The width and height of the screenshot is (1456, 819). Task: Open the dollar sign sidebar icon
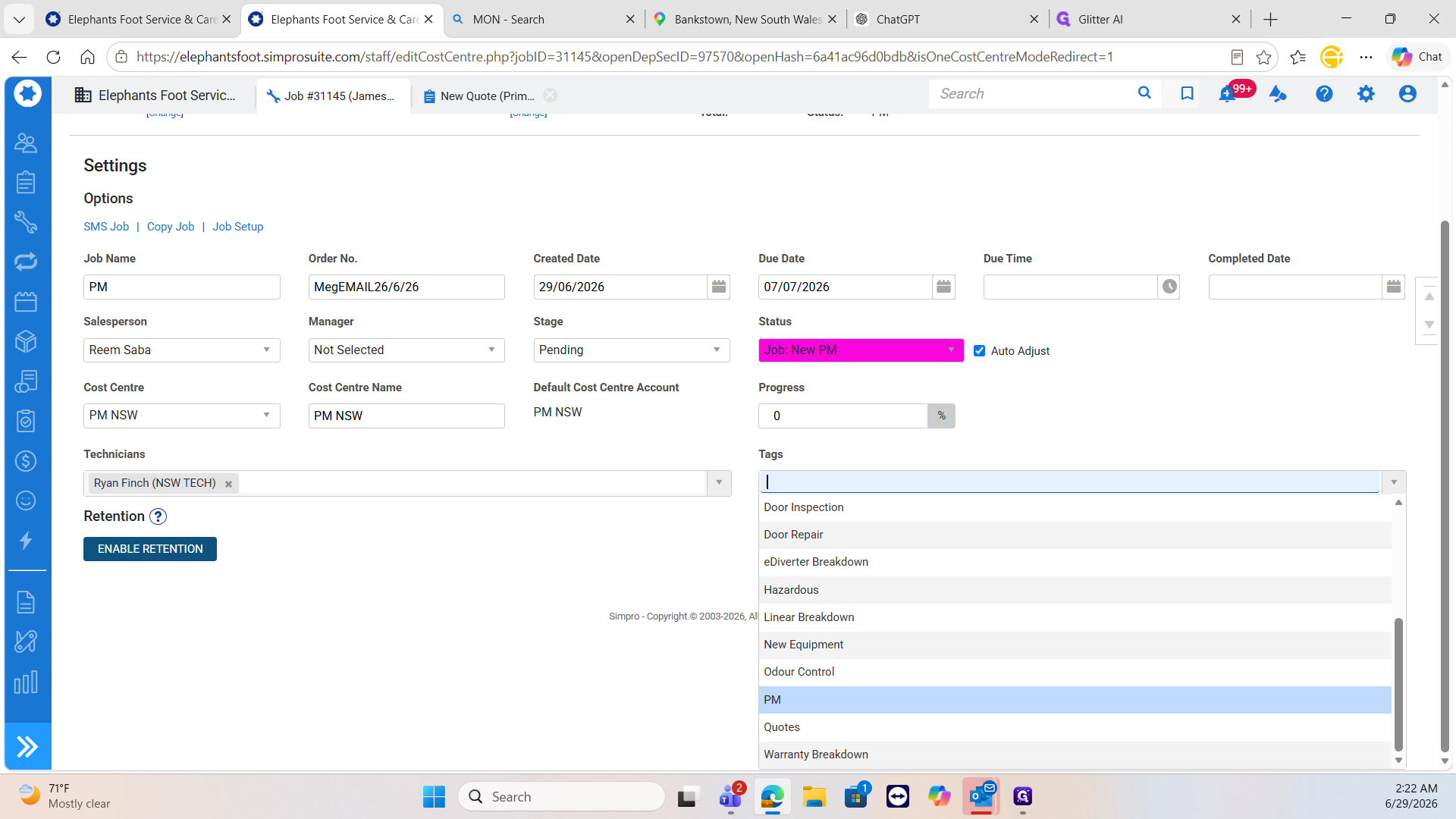[x=26, y=461]
